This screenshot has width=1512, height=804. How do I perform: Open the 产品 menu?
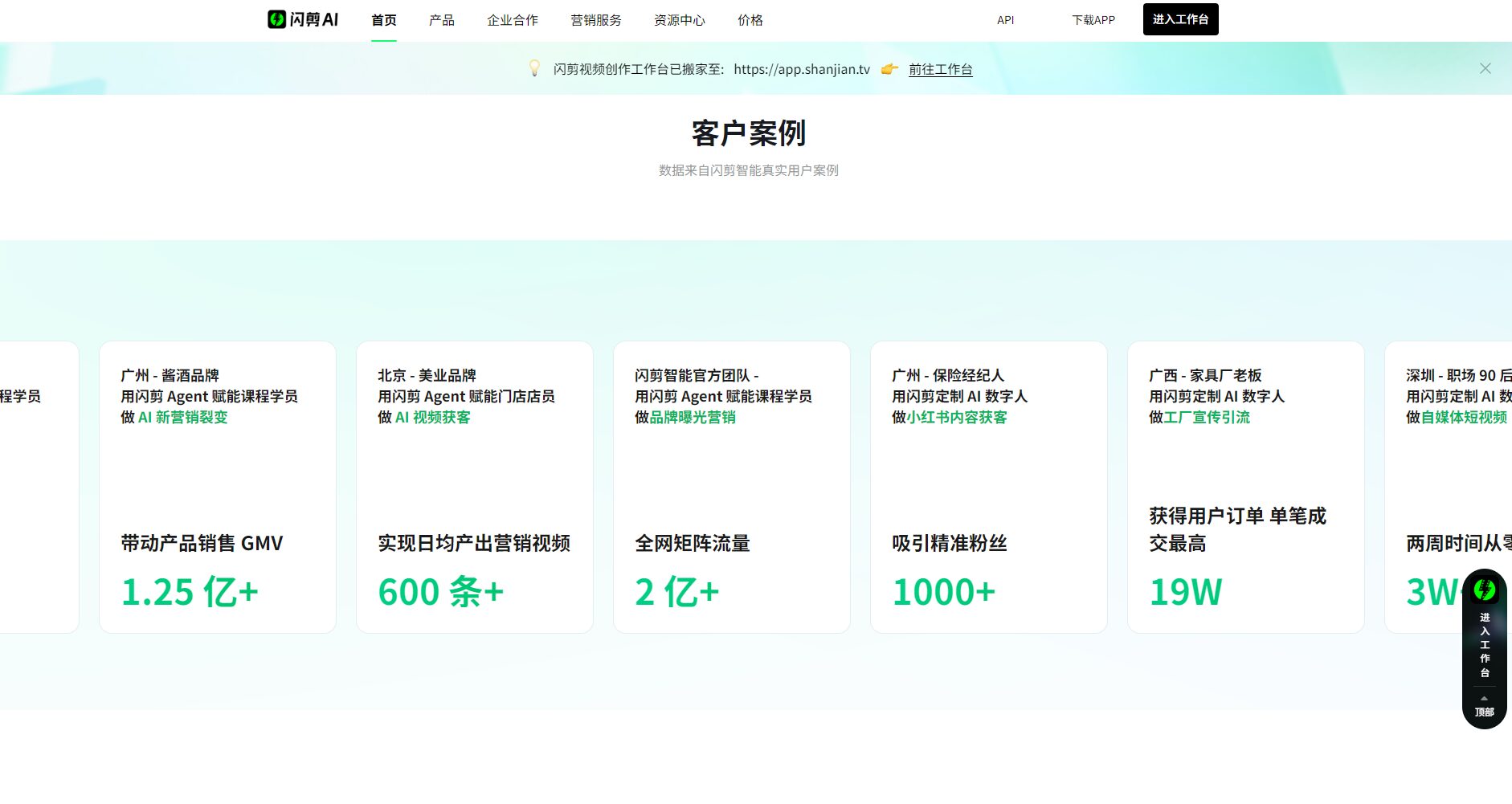click(442, 20)
